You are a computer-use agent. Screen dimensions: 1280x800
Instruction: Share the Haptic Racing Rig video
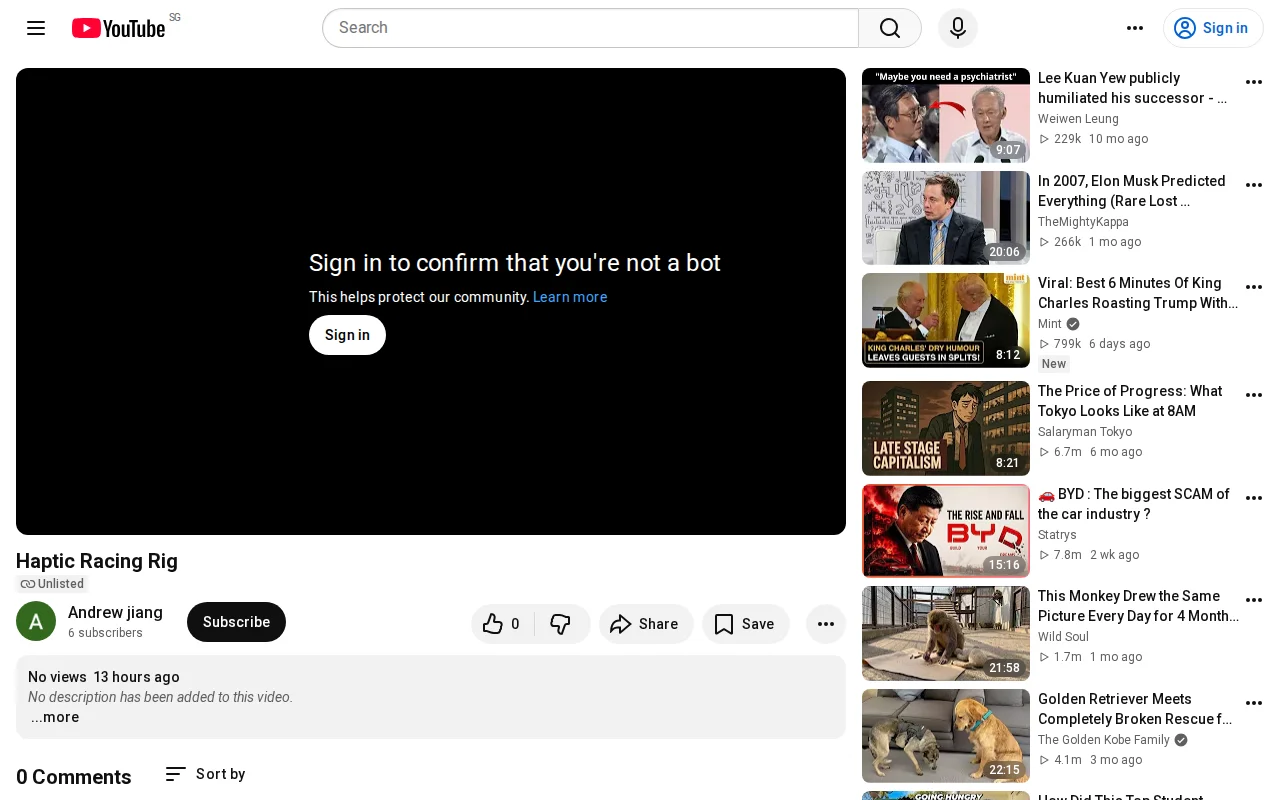645,624
